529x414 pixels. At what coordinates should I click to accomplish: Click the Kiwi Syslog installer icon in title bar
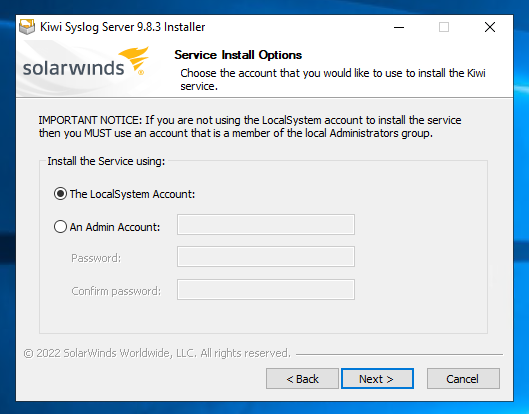pyautogui.click(x=27, y=27)
